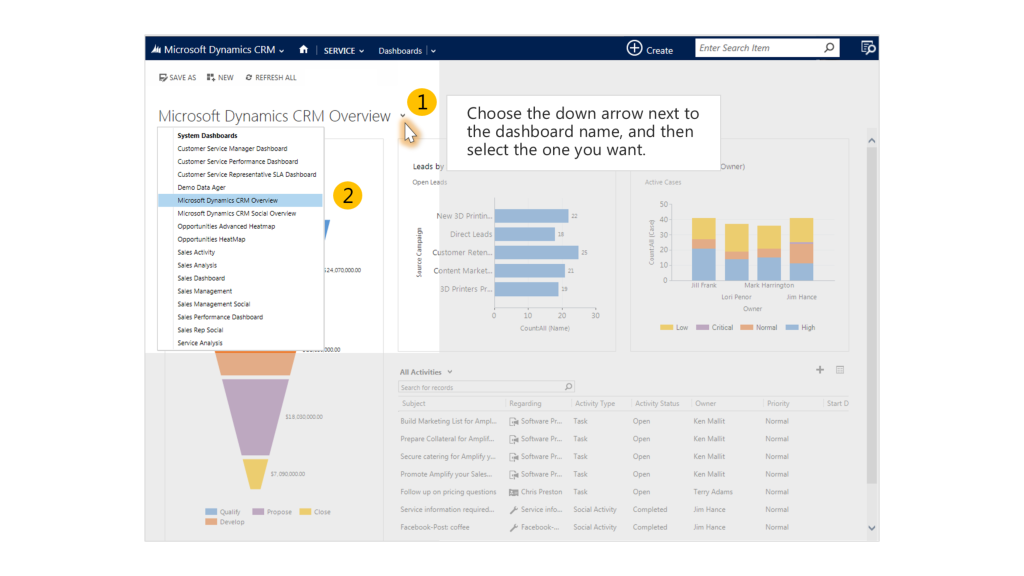The width and height of the screenshot is (1024, 576).
Task: Click the search magnifier in the search bar
Action: [829, 47]
